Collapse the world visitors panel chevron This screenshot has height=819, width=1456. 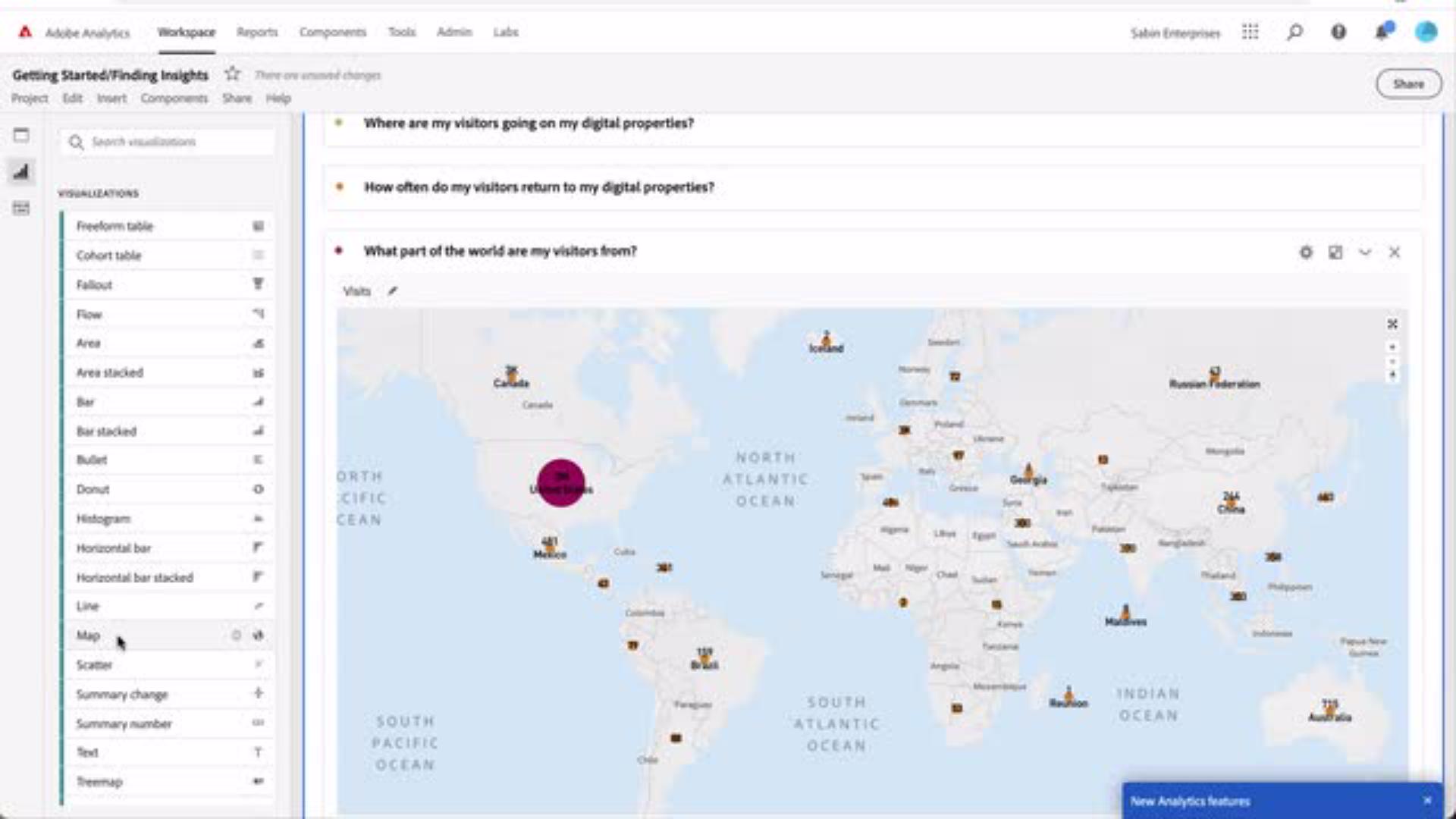pyautogui.click(x=1365, y=253)
